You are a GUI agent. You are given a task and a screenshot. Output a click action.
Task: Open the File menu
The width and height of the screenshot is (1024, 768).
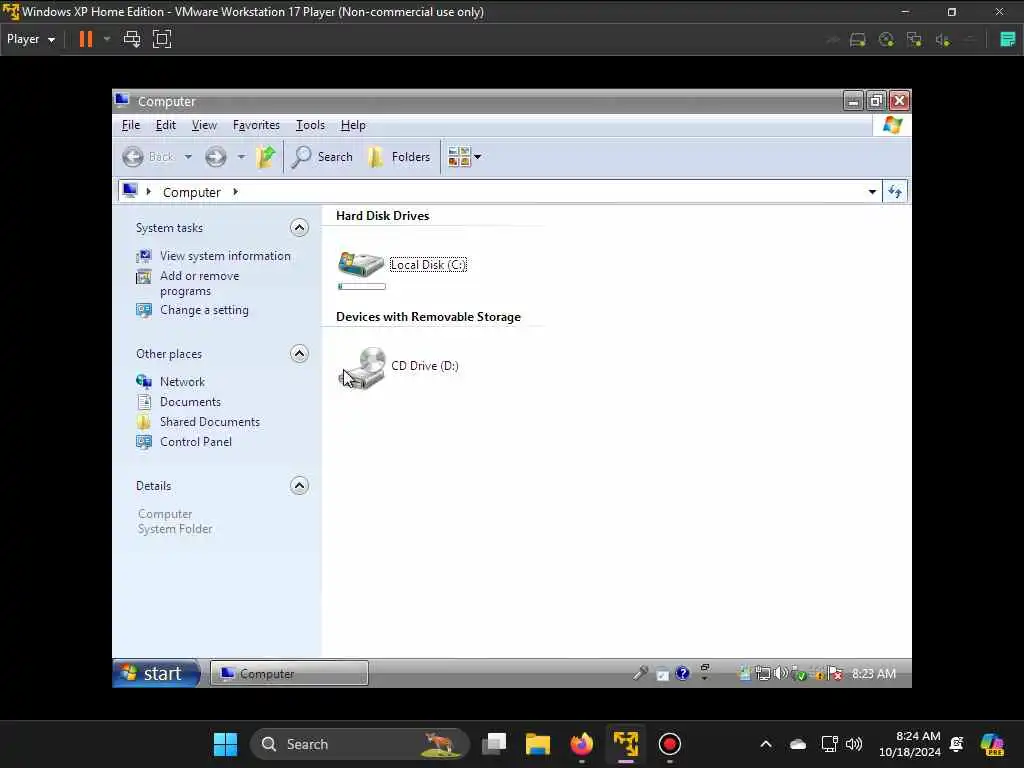coord(131,125)
